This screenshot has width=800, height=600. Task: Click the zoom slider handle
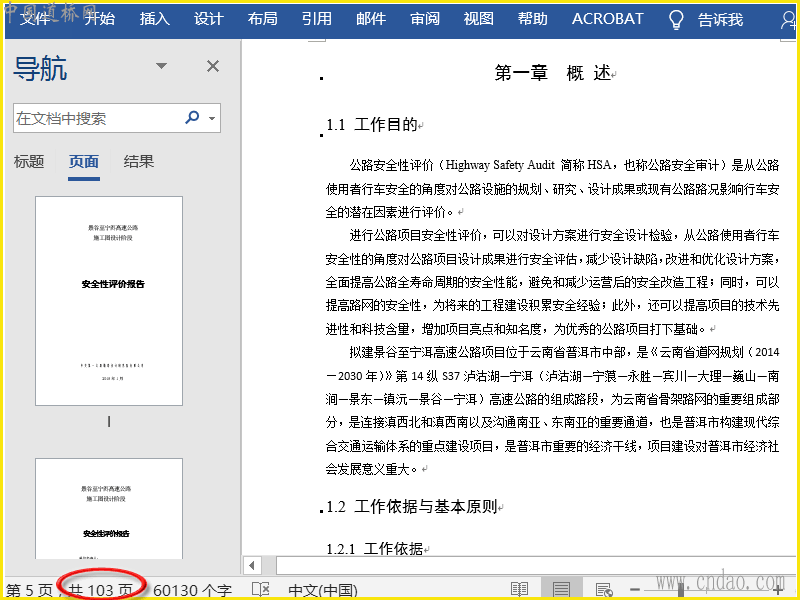[681, 590]
